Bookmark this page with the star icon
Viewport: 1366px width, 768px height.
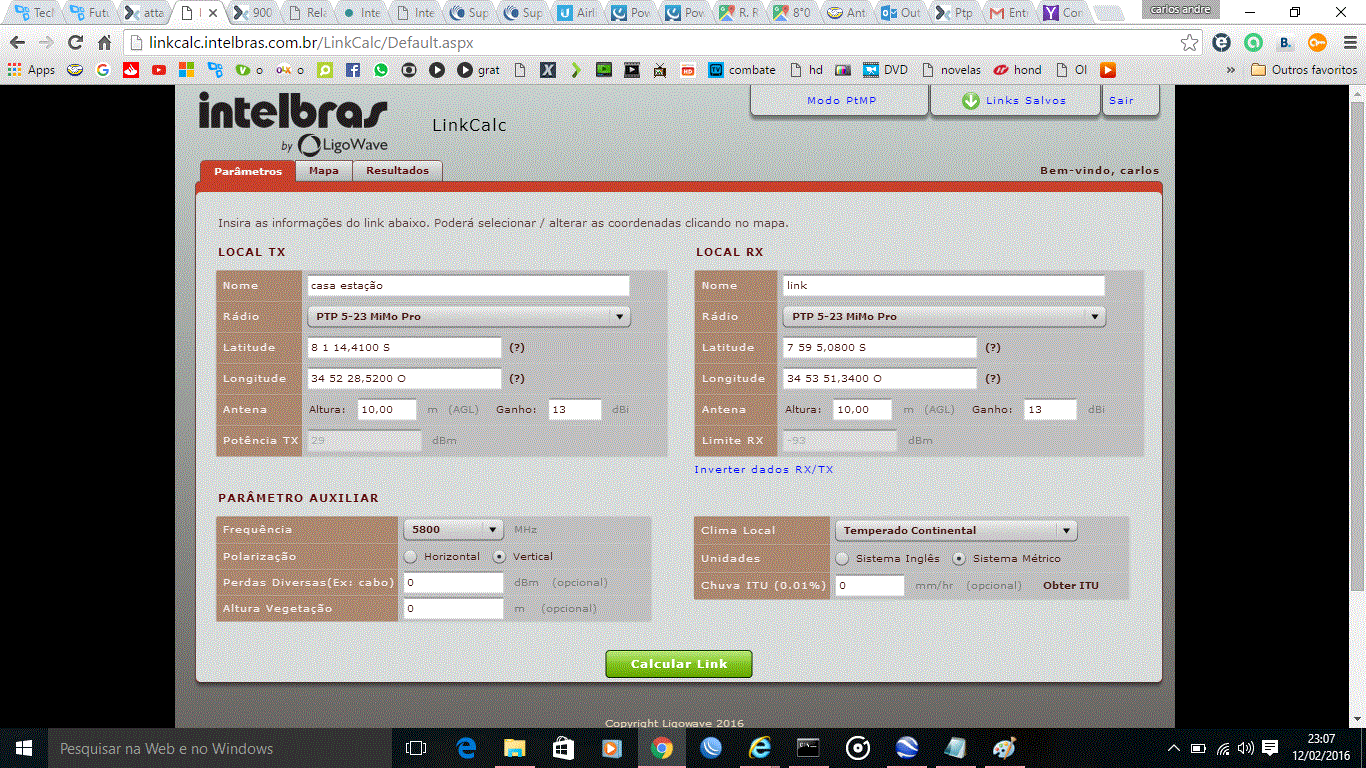coord(1189,43)
